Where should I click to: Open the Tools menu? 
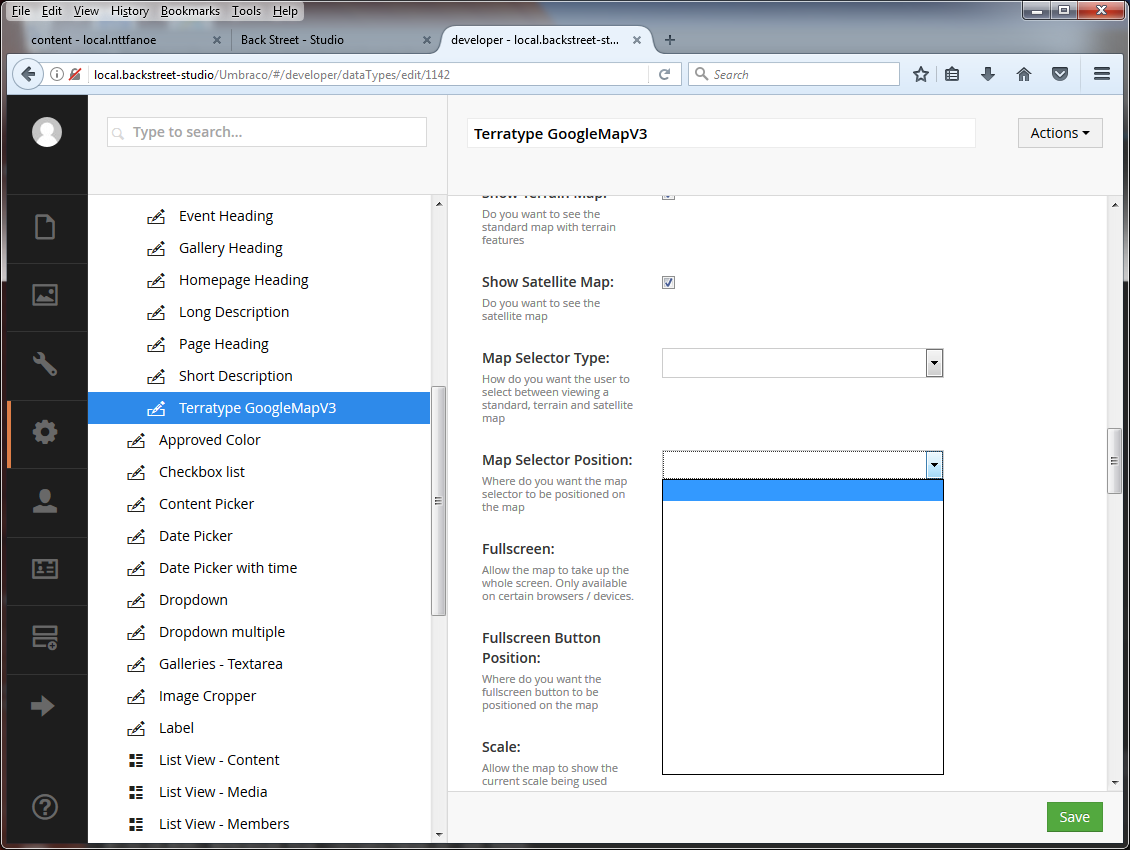click(246, 11)
